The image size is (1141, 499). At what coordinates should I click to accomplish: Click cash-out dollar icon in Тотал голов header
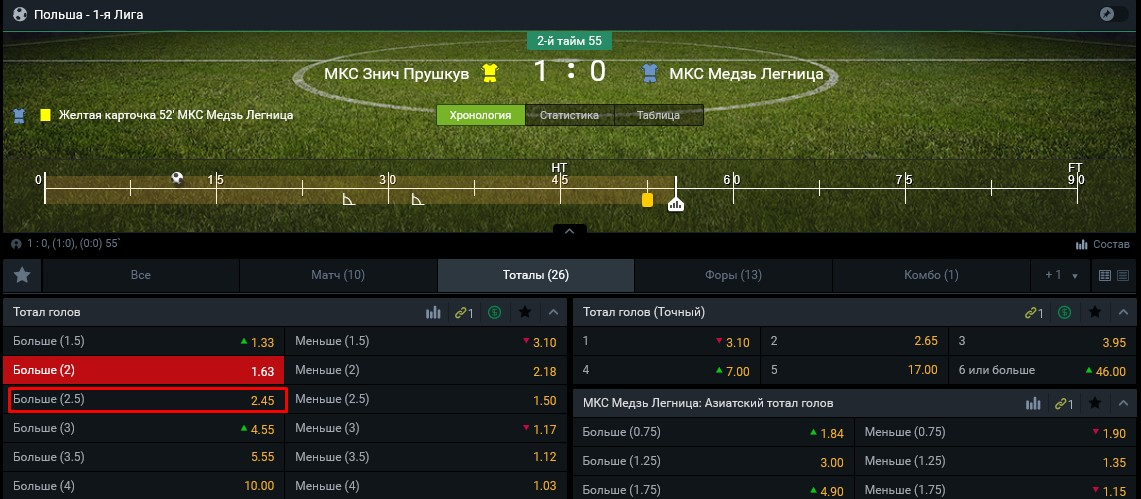tap(494, 312)
